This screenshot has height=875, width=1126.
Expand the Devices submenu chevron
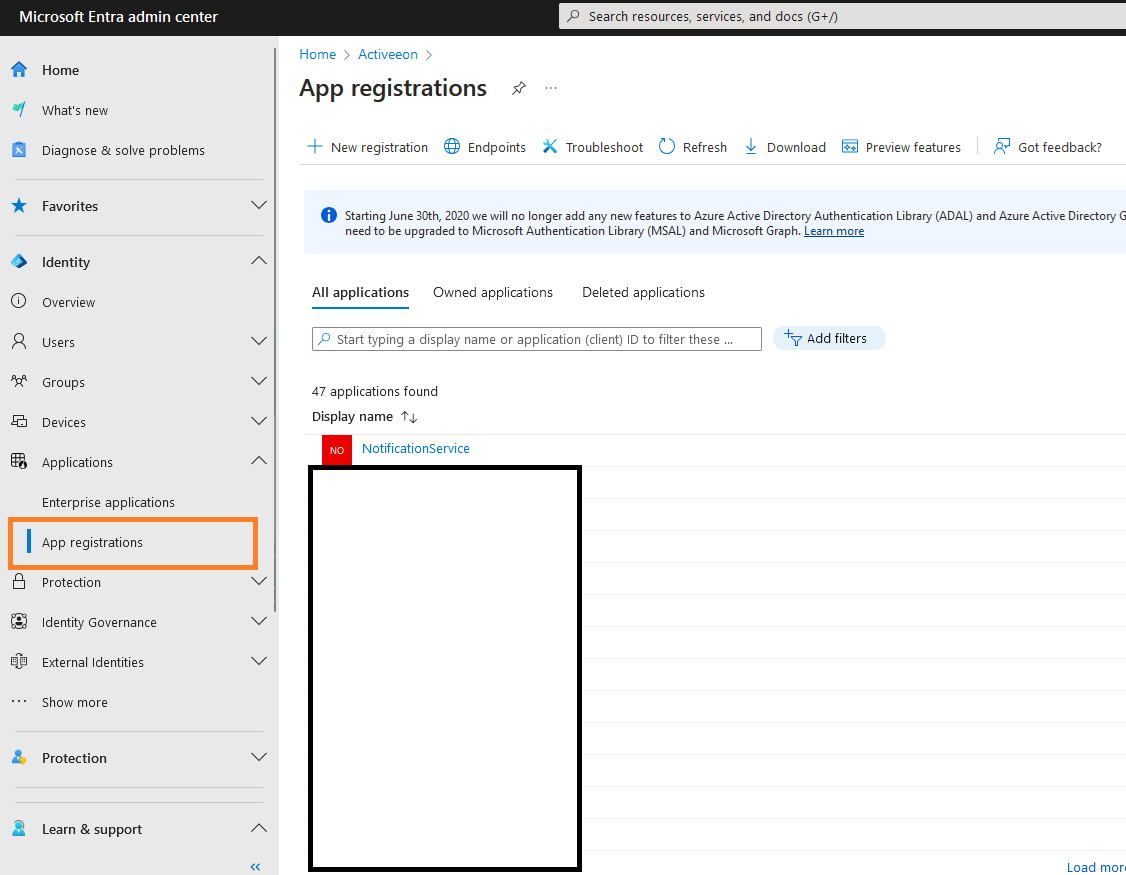pos(259,421)
